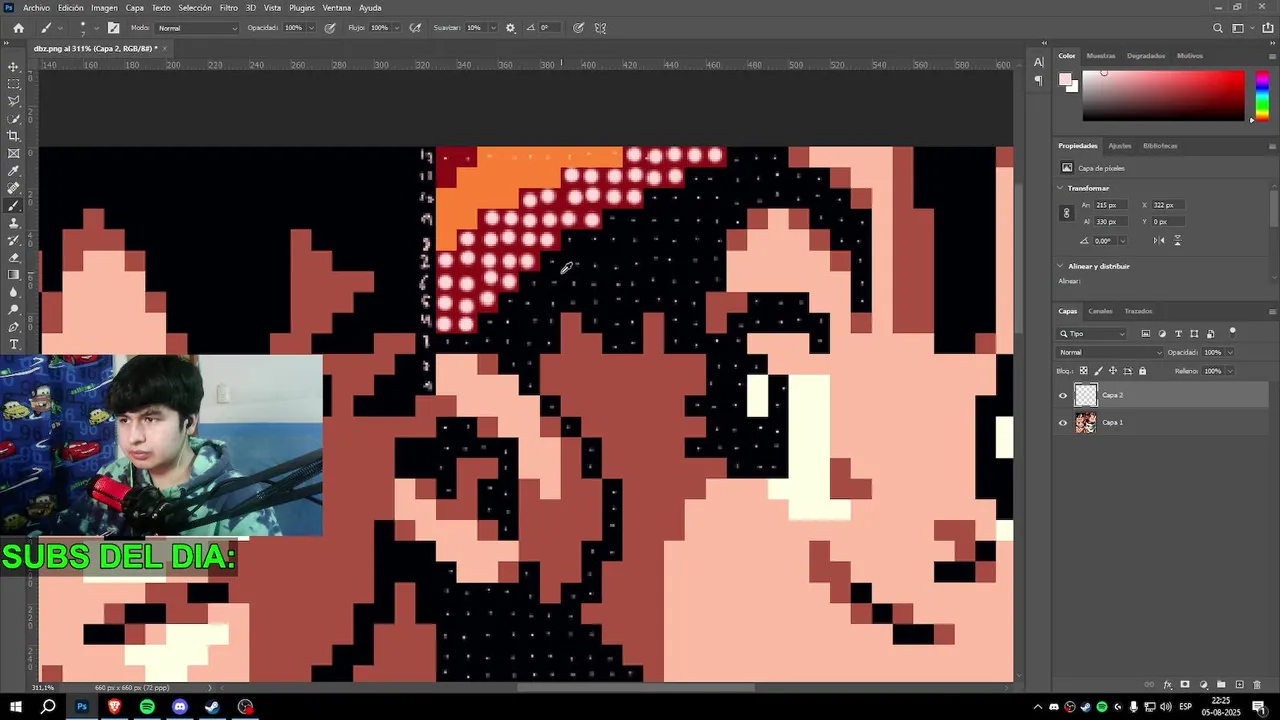Screen dimensions: 1280x720
Task: Open the Flujo percentage dropdown
Action: coord(397,28)
